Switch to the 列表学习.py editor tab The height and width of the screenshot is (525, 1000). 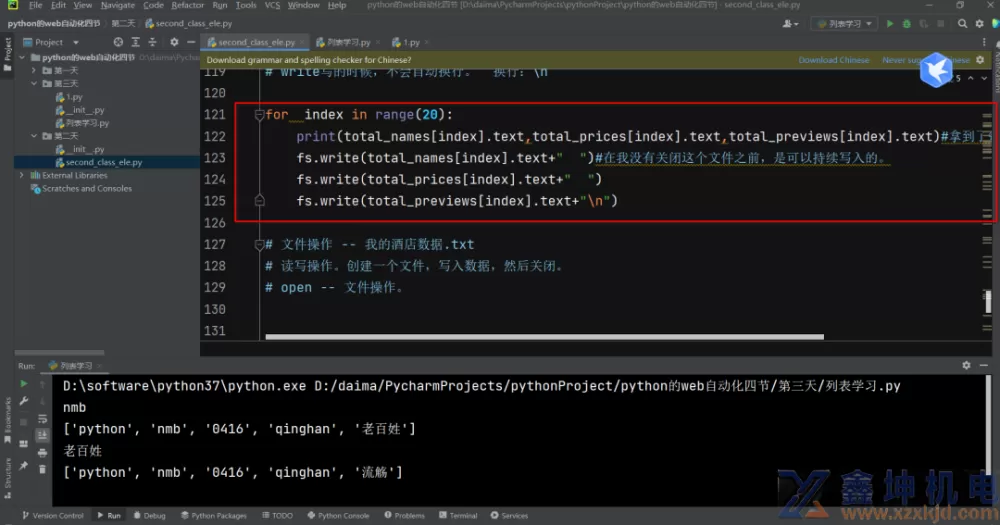348,42
